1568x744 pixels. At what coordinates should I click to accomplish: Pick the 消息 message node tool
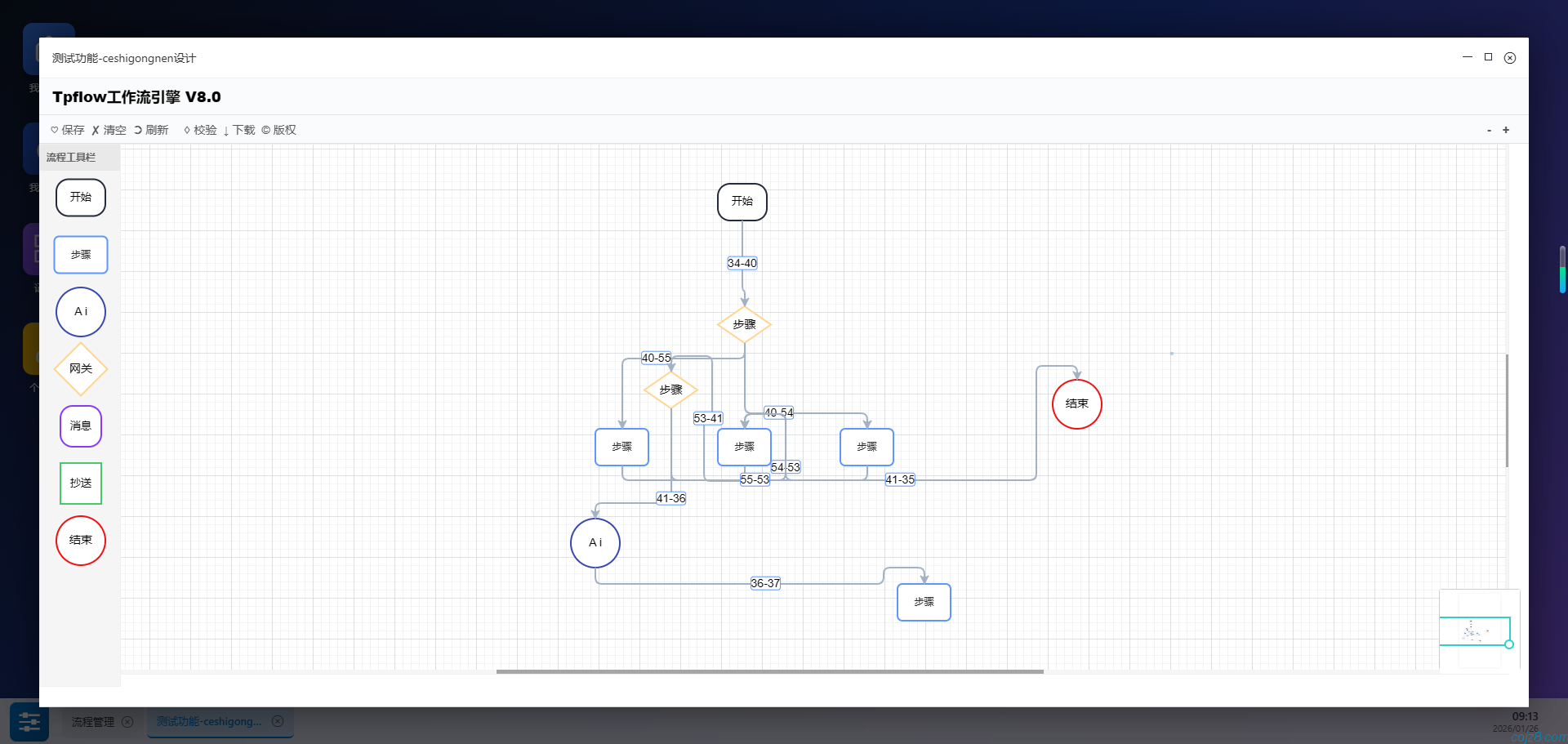click(x=81, y=426)
